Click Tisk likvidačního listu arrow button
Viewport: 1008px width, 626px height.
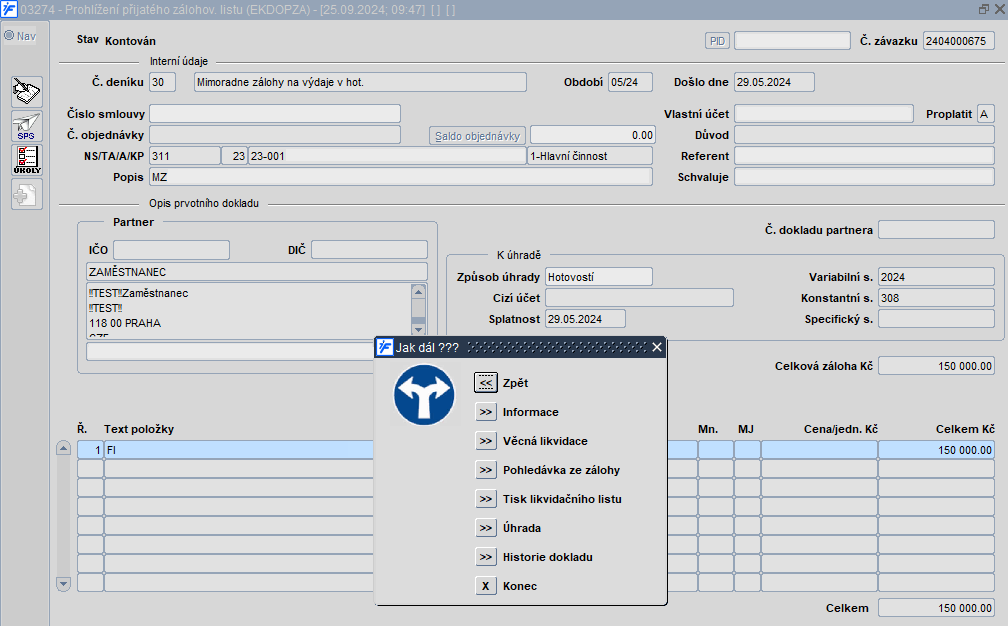pyautogui.click(x=485, y=499)
